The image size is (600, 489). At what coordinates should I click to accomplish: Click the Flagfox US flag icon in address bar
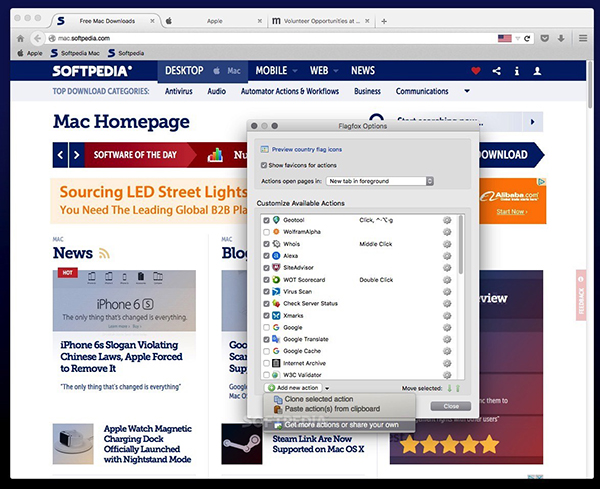[504, 38]
